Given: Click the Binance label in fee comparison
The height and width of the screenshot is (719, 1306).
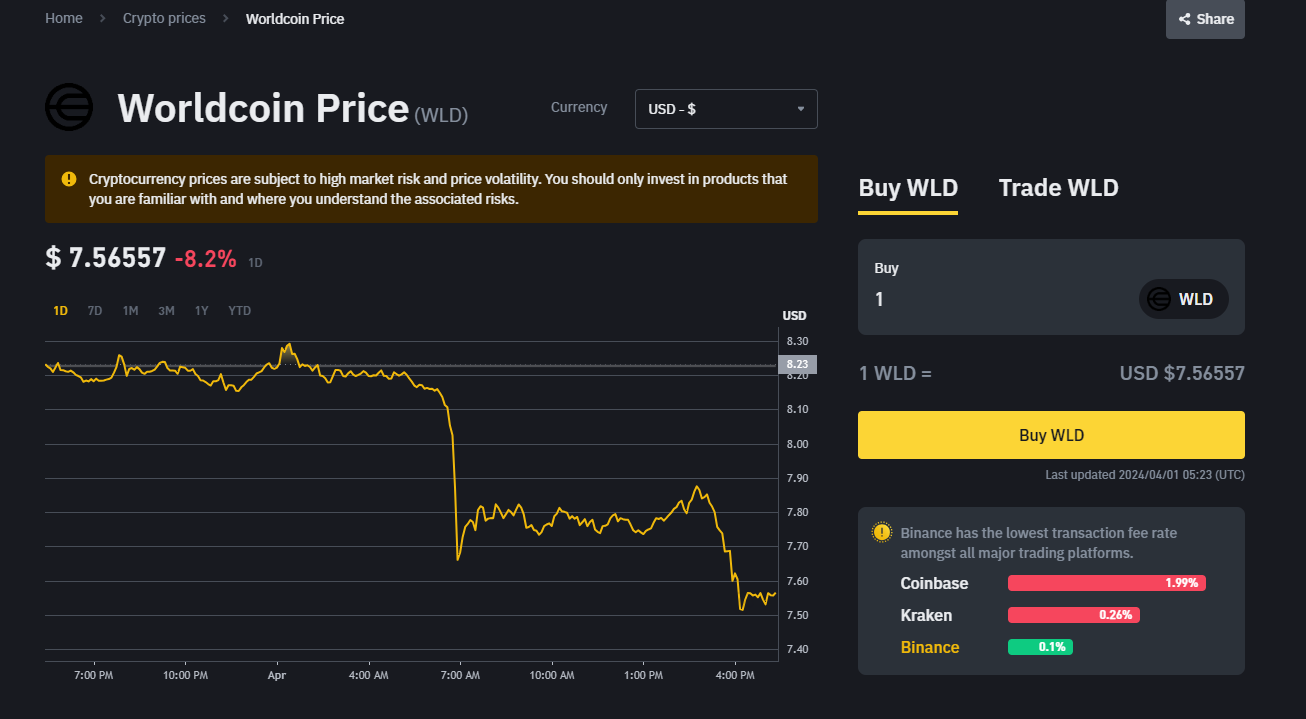Looking at the screenshot, I should coord(930,647).
